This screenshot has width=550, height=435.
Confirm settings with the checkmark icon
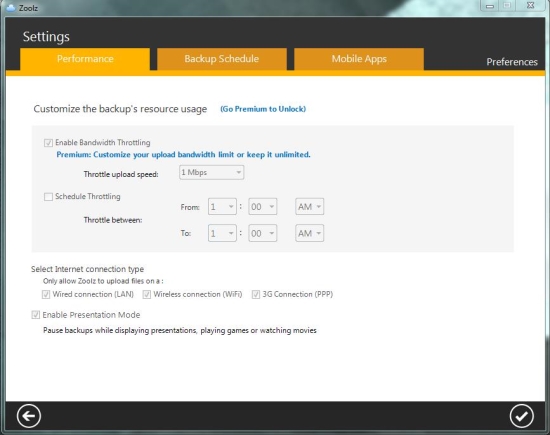(522, 416)
